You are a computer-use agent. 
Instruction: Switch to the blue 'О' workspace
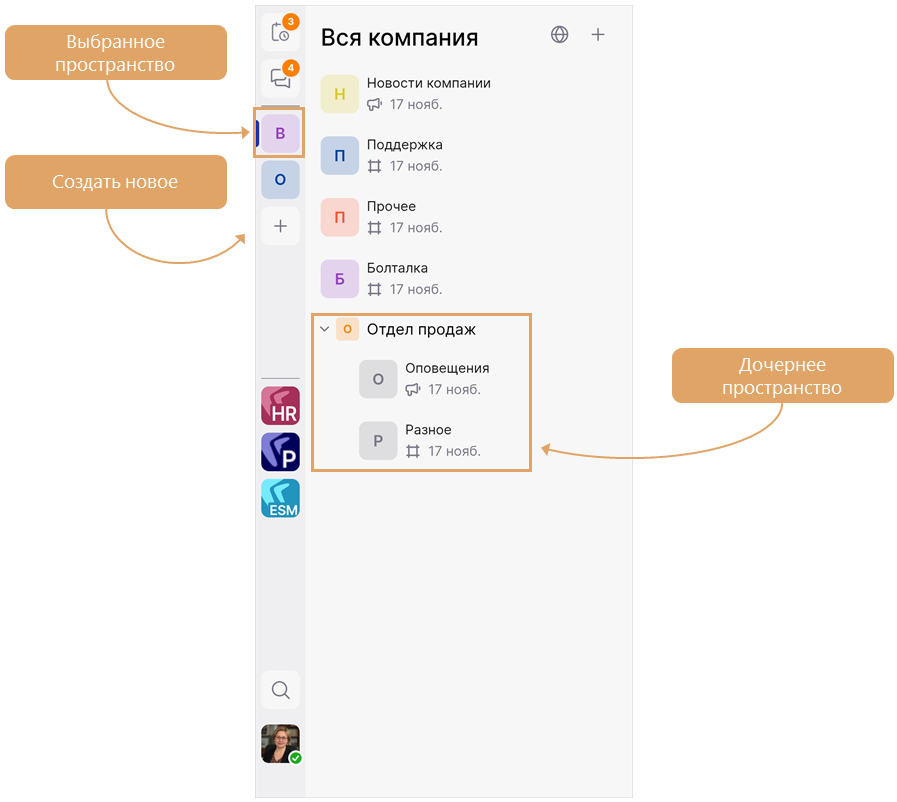pyautogui.click(x=280, y=180)
